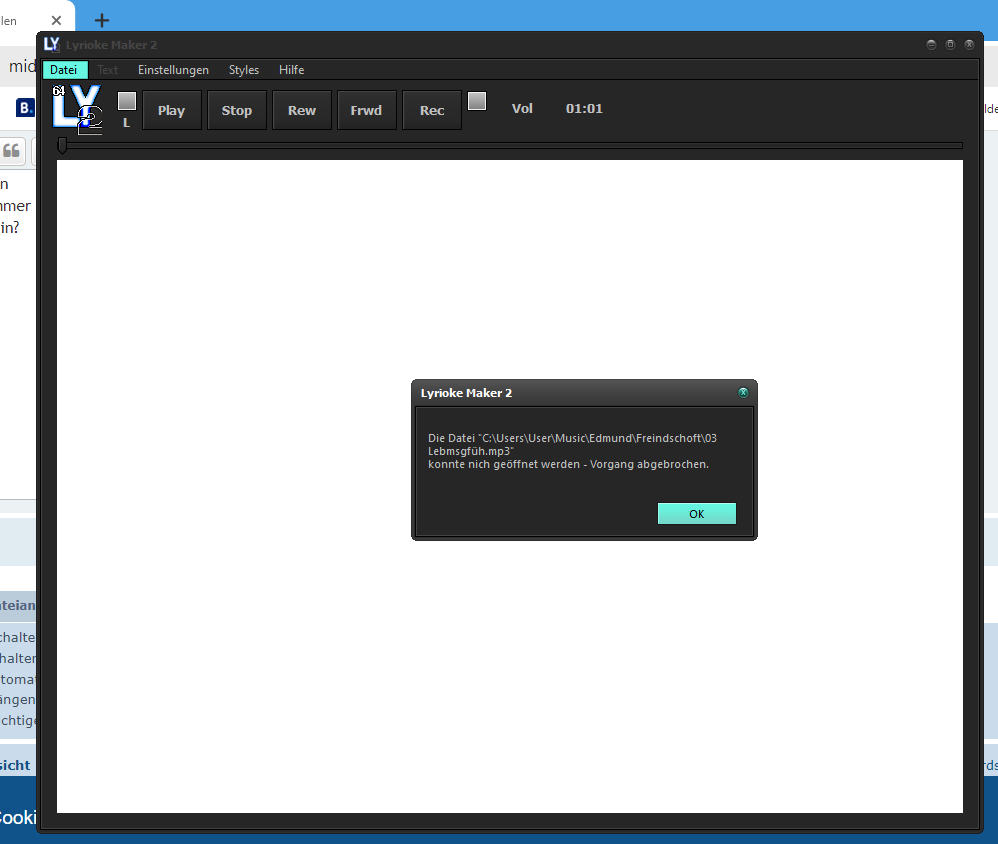
Task: Open a new browser tab
Action: (102, 20)
